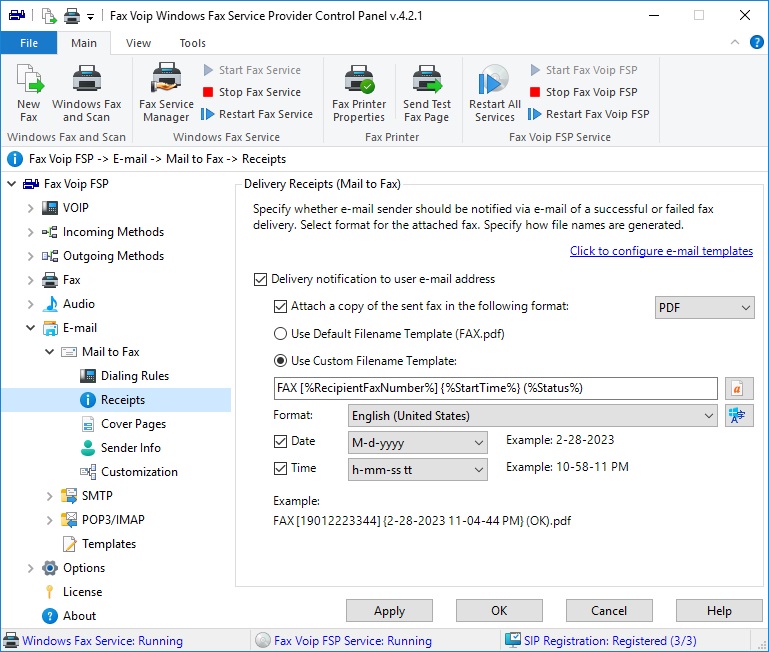
Task: Open the Templates tree item
Action: [99, 545]
